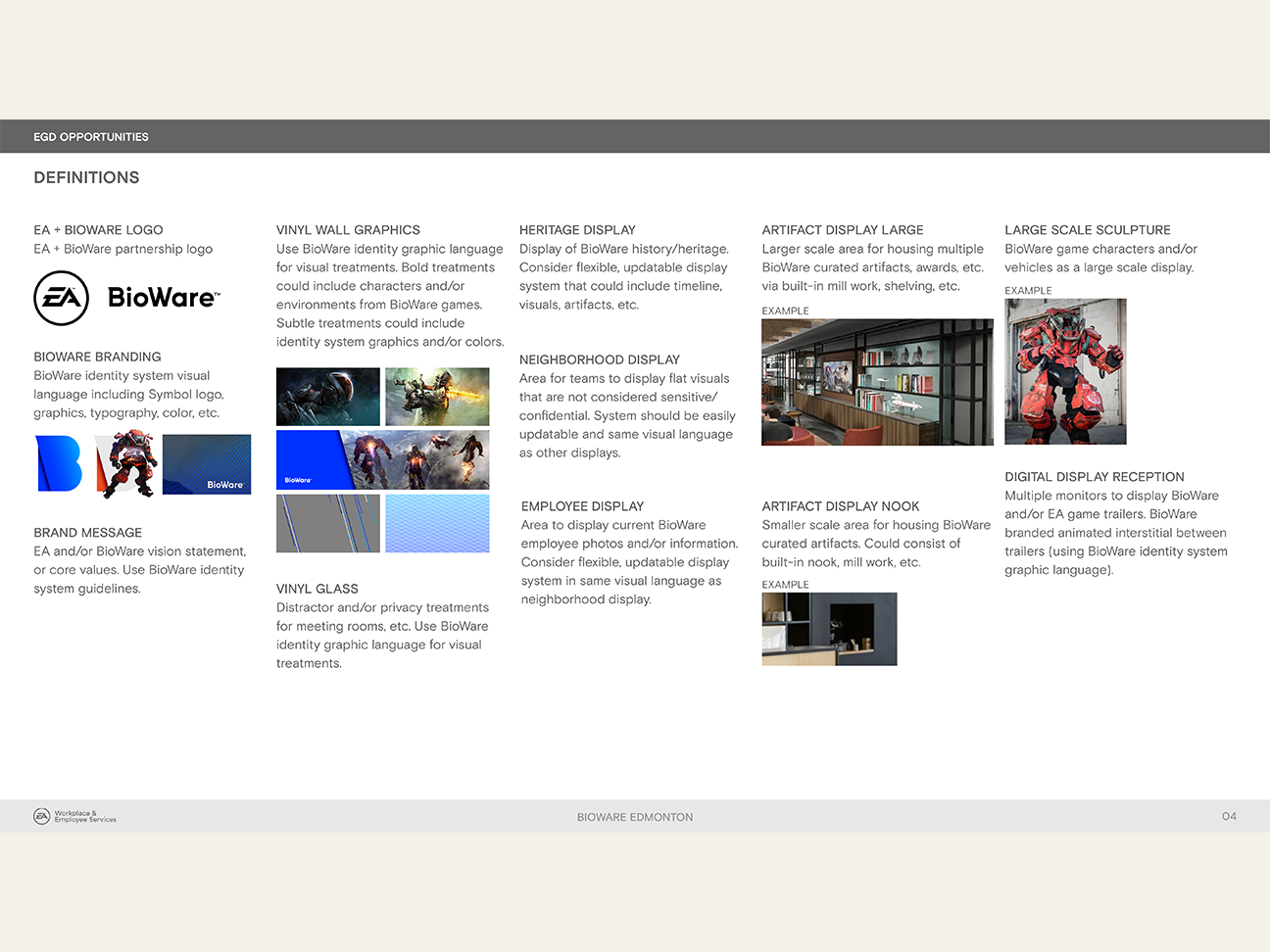Select the line 'EA + BioWare partnership logo'
This screenshot has height=952, width=1270.
click(122, 249)
